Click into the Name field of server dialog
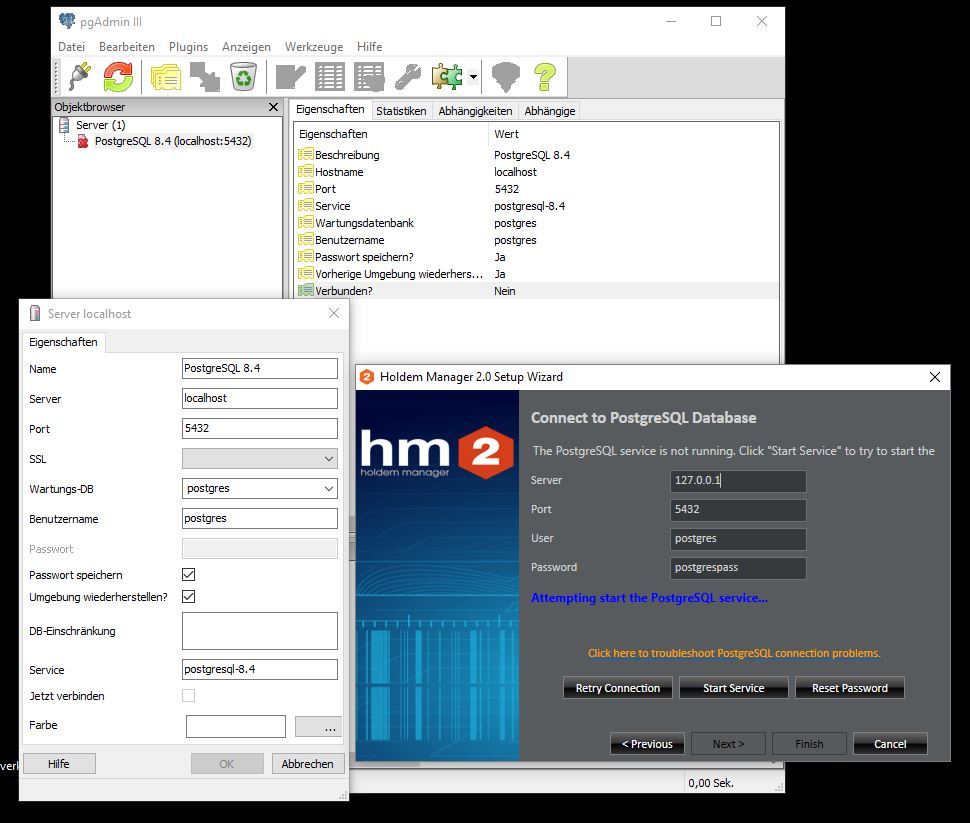970x823 pixels. coord(260,368)
